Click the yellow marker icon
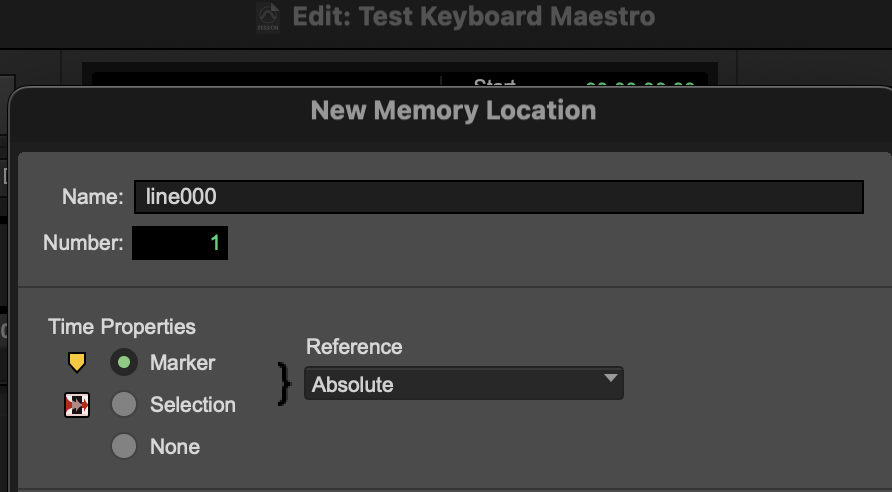 pyautogui.click(x=77, y=362)
